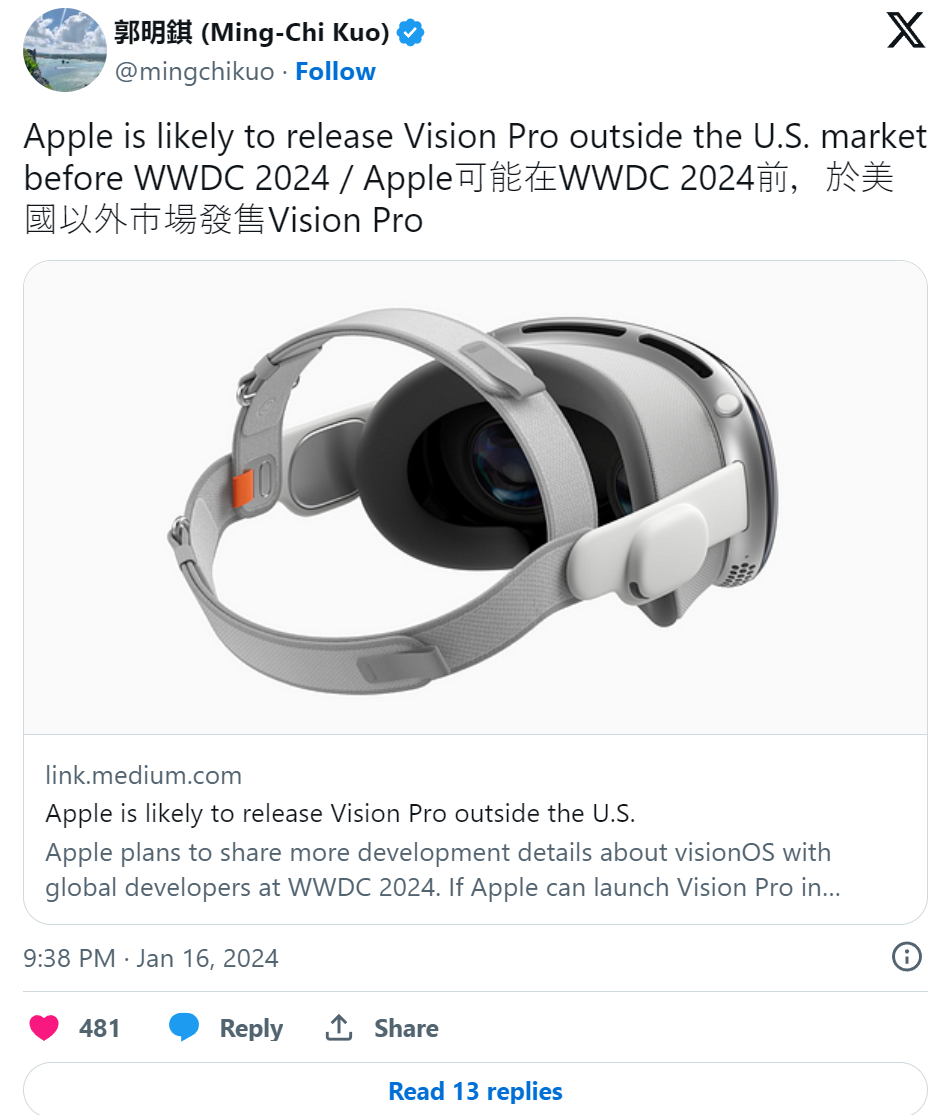Follow the @mingchikuo account
The image size is (931, 1115).
tap(335, 72)
